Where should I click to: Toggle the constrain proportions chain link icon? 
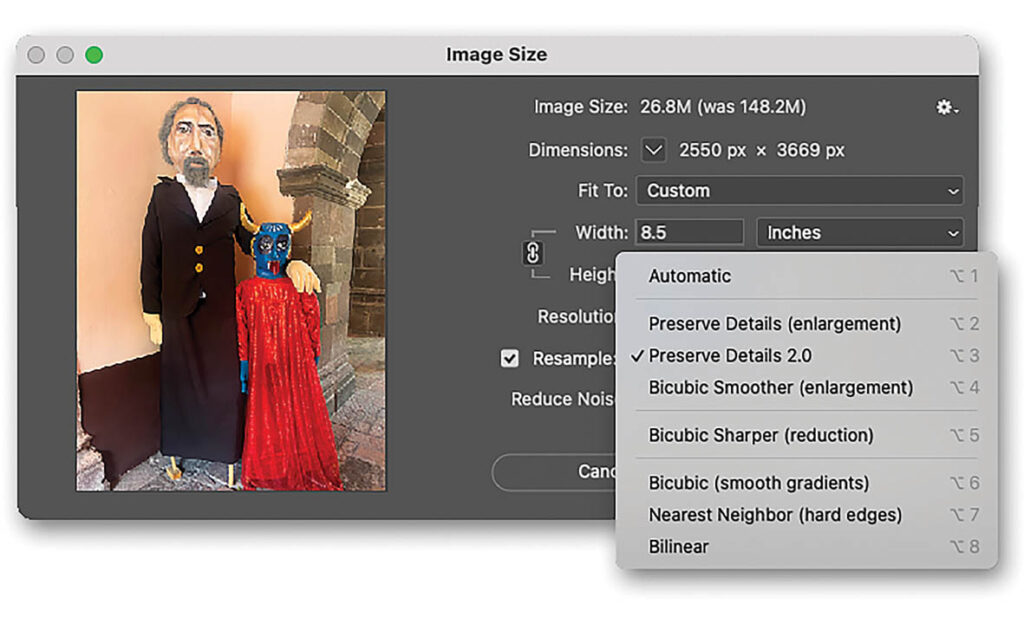coord(533,253)
